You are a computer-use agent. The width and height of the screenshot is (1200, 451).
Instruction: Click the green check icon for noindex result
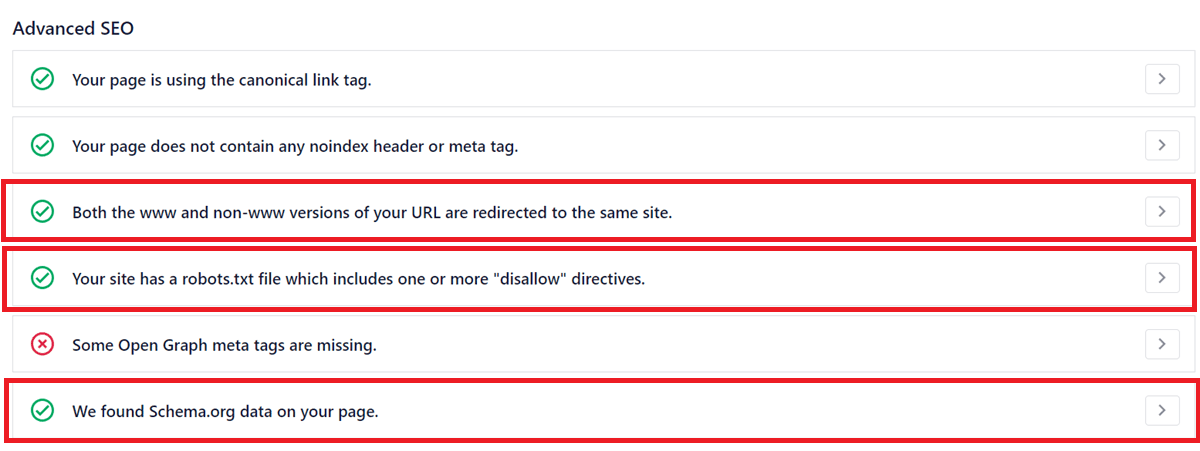point(42,146)
